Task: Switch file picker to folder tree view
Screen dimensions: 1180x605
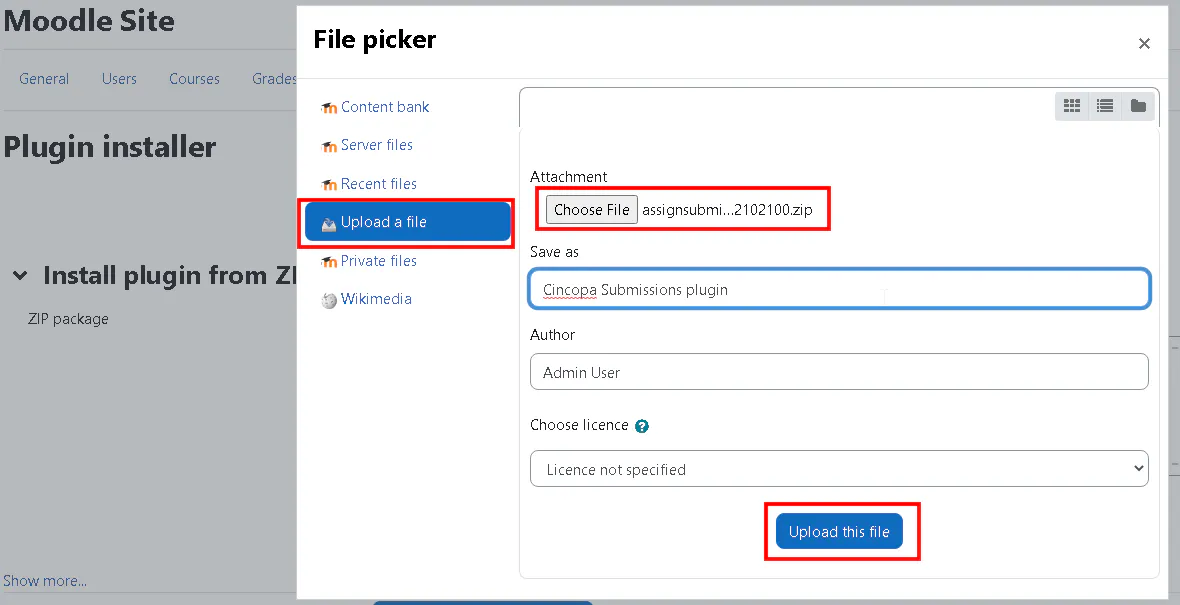Action: (x=1138, y=106)
